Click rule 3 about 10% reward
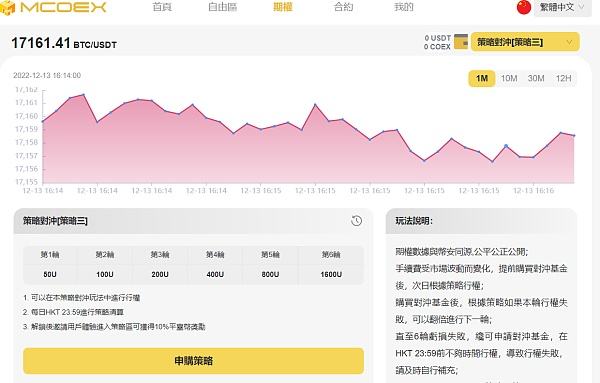Viewport: 600px width, 383px height. (x=114, y=327)
